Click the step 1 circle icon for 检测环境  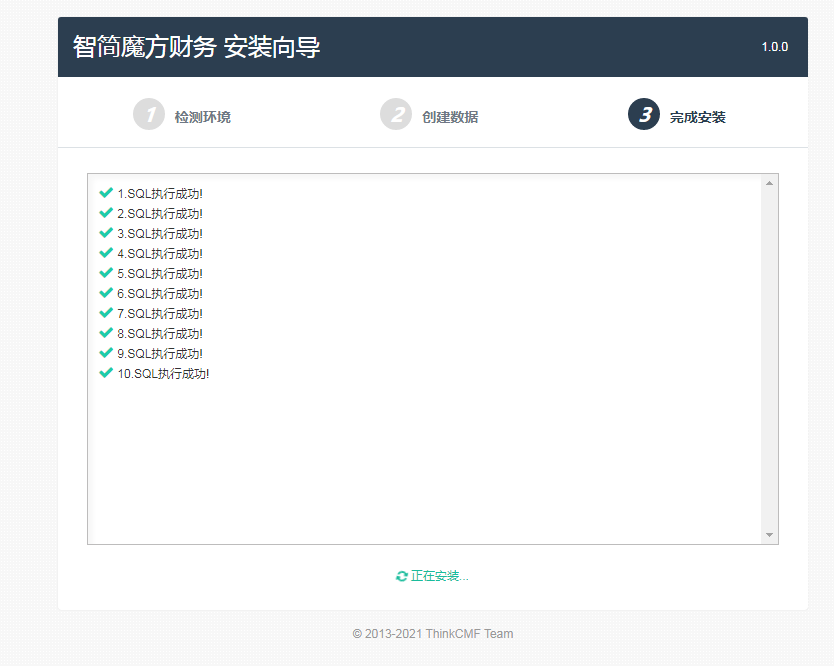[x=148, y=114]
